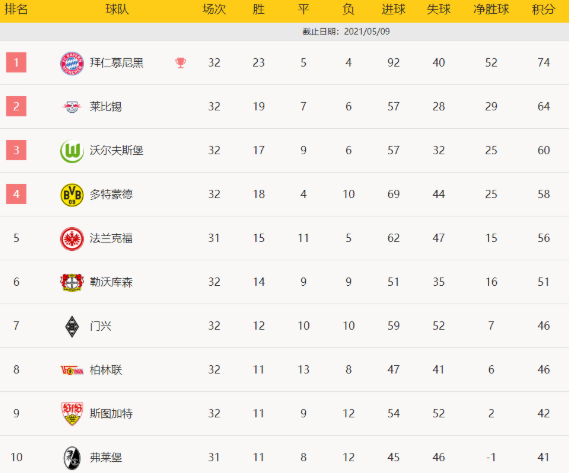Click the Wolfsburg green W logo
569x473 pixels.
72,151
